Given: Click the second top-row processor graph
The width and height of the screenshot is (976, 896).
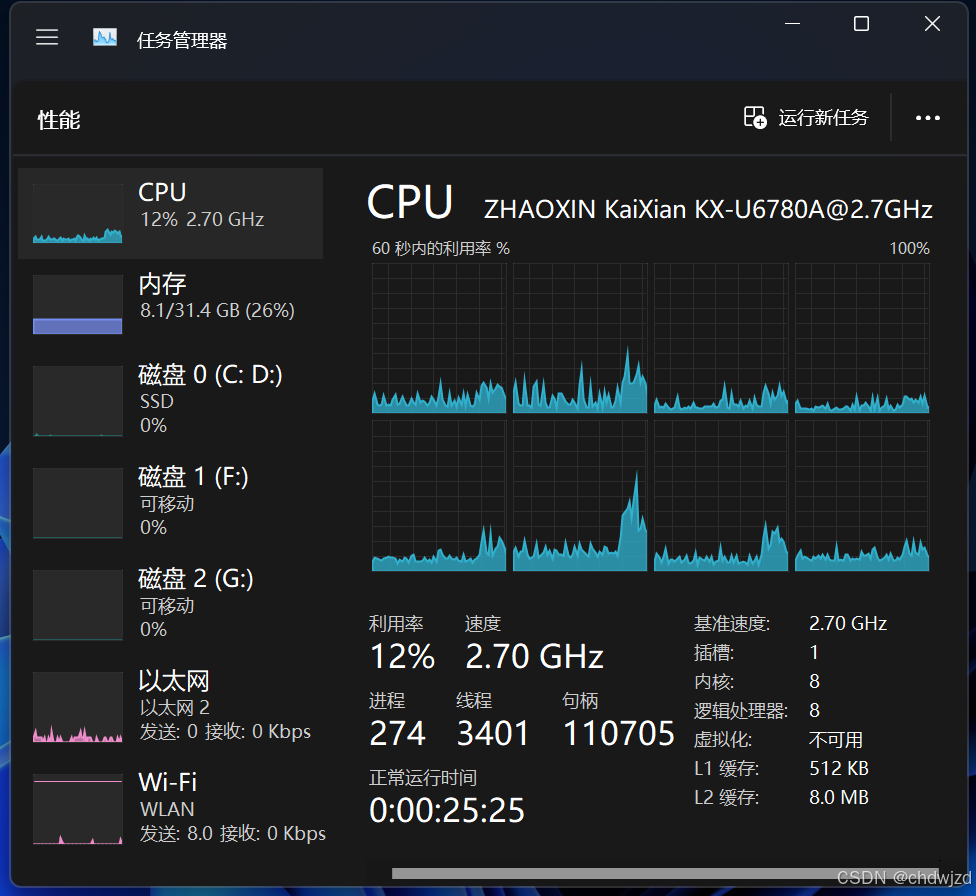Looking at the screenshot, I should [x=580, y=338].
